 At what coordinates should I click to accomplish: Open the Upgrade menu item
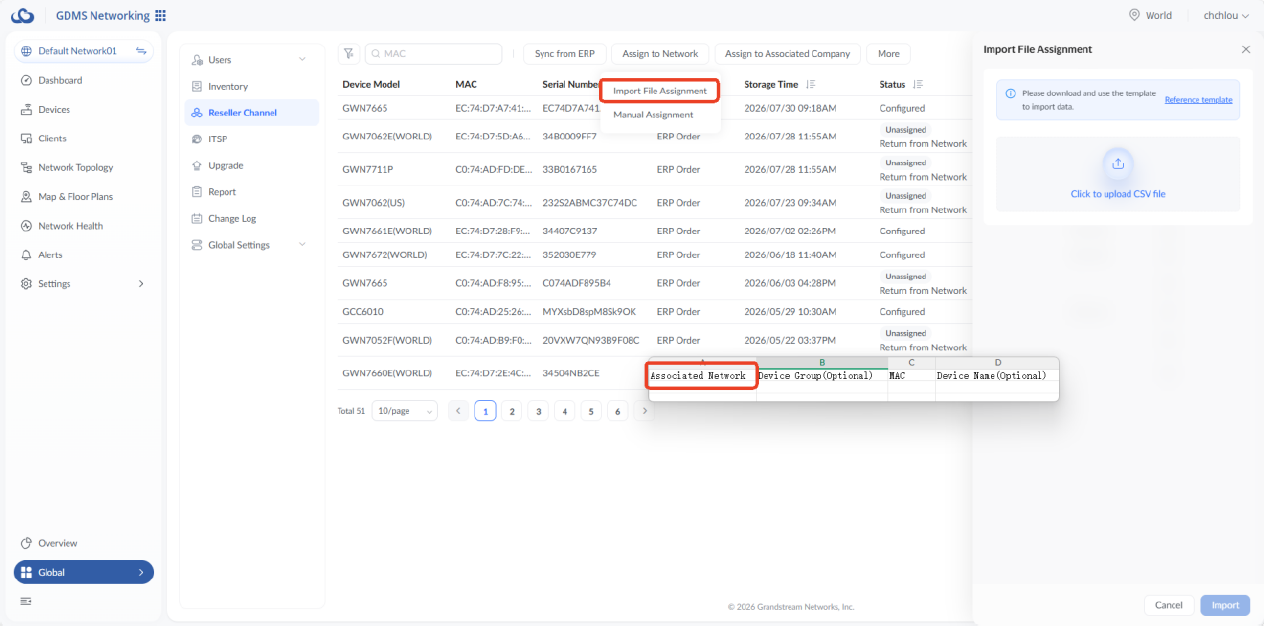(252, 165)
